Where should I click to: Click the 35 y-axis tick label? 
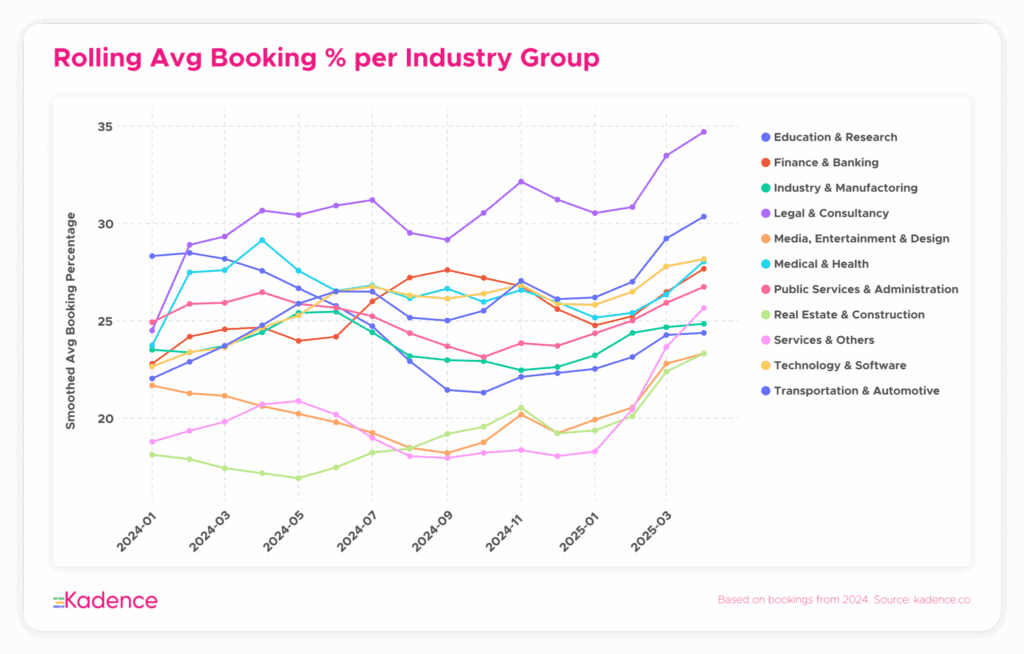click(105, 127)
